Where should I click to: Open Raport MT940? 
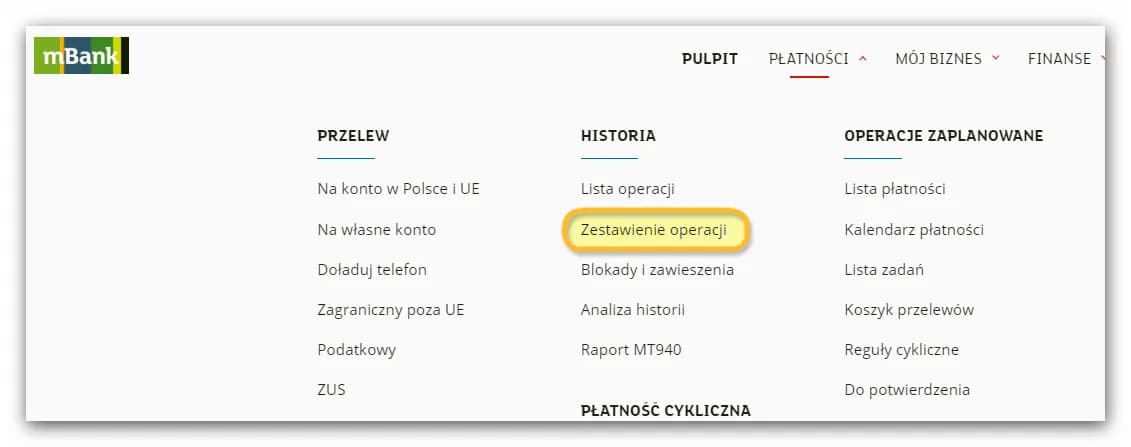coord(631,350)
